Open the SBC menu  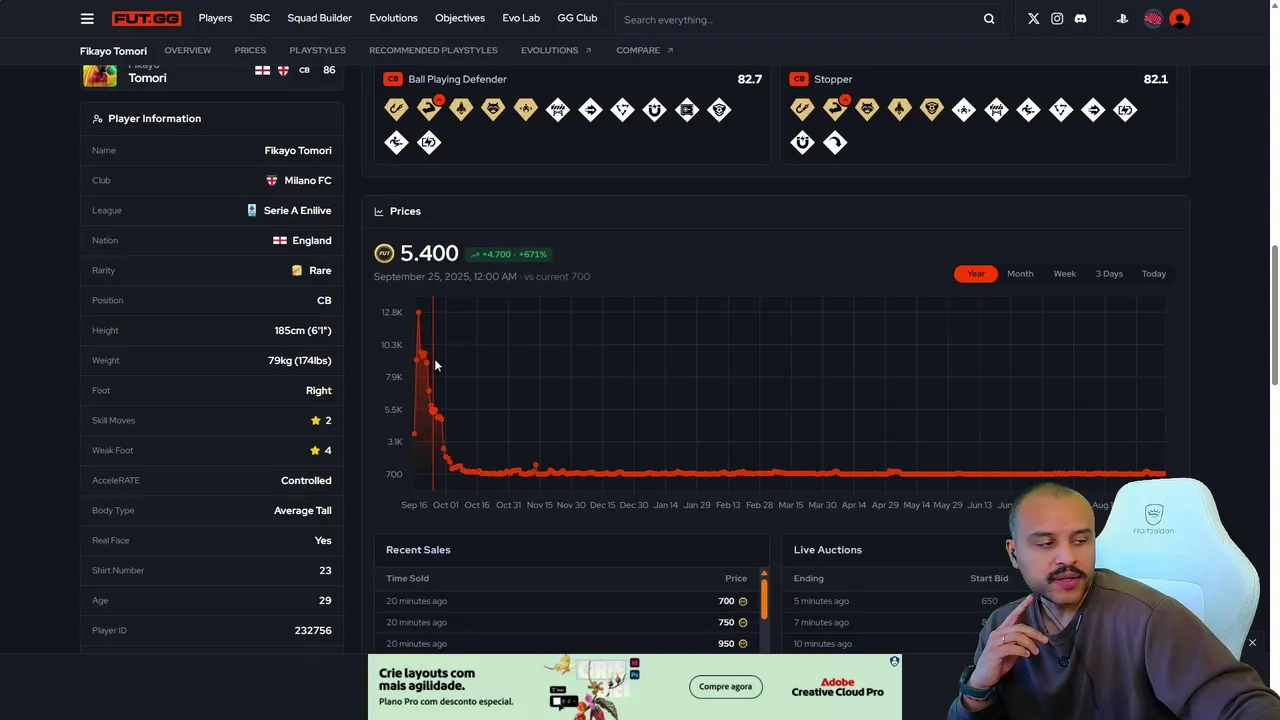point(259,18)
